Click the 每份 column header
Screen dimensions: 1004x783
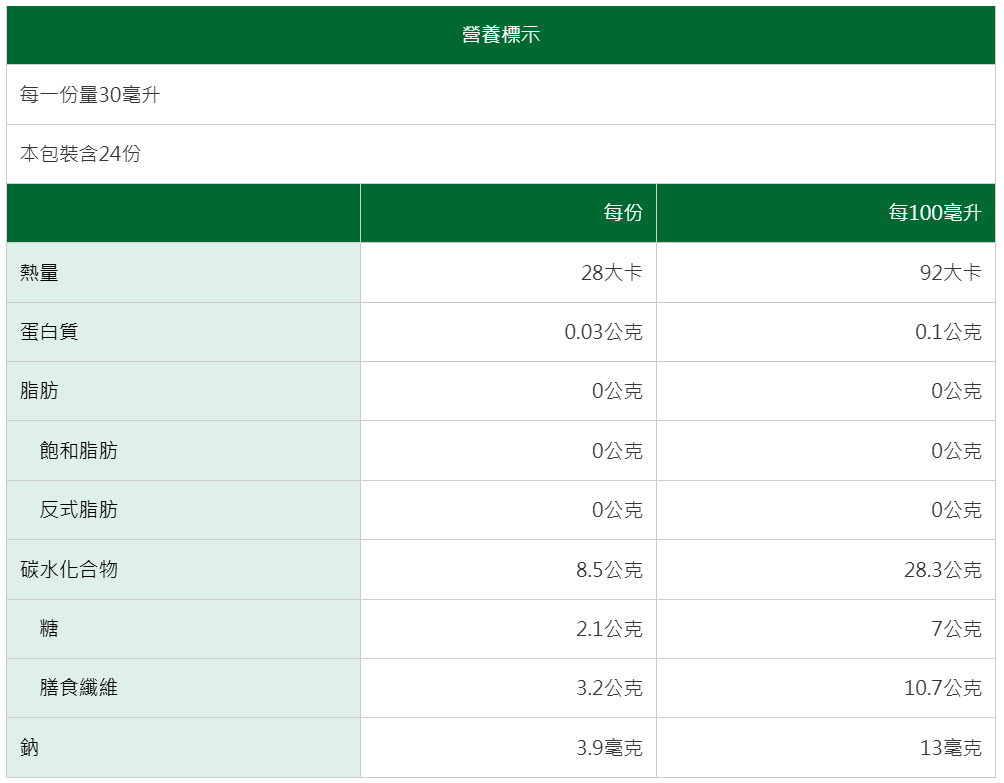(622, 213)
